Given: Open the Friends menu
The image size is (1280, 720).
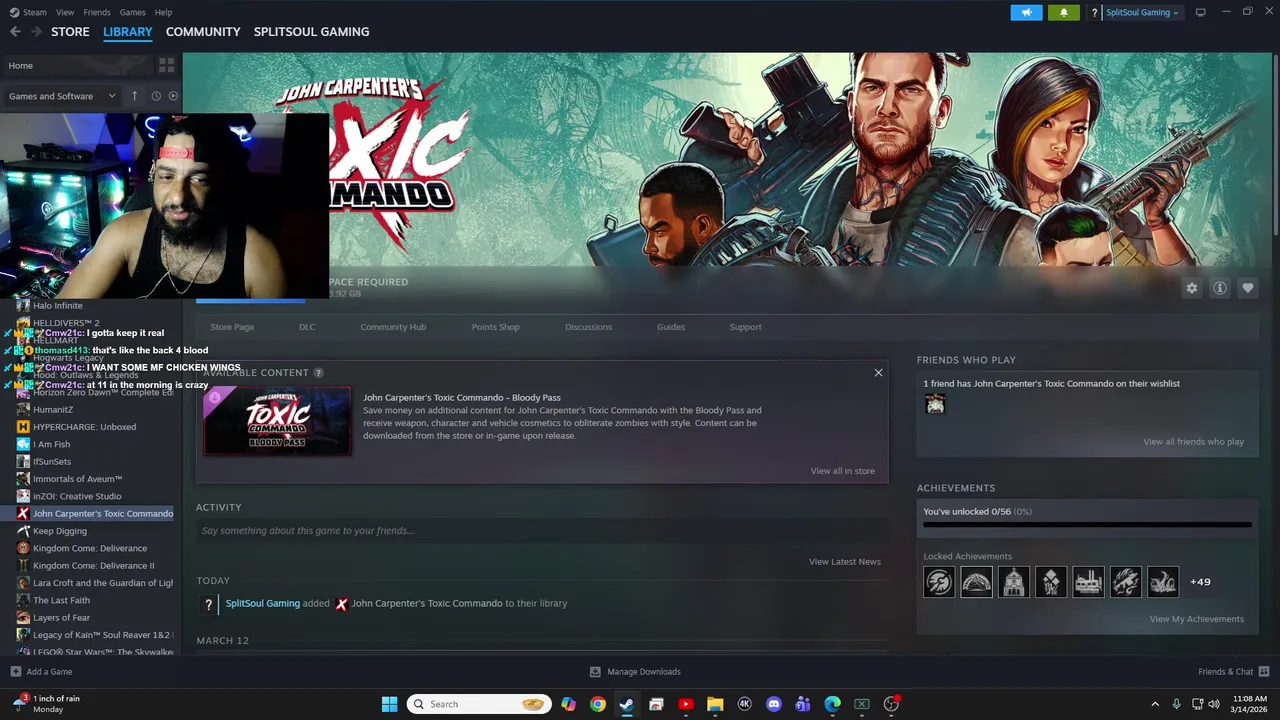Looking at the screenshot, I should pyautogui.click(x=97, y=12).
